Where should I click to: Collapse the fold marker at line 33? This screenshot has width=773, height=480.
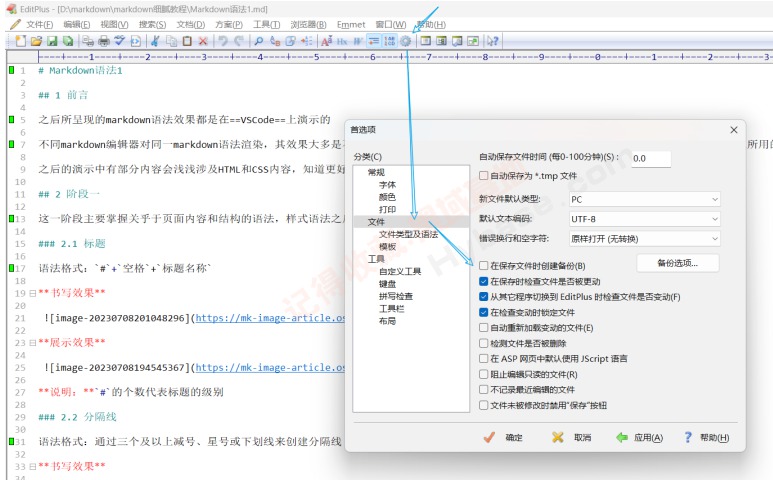[x=33, y=466]
